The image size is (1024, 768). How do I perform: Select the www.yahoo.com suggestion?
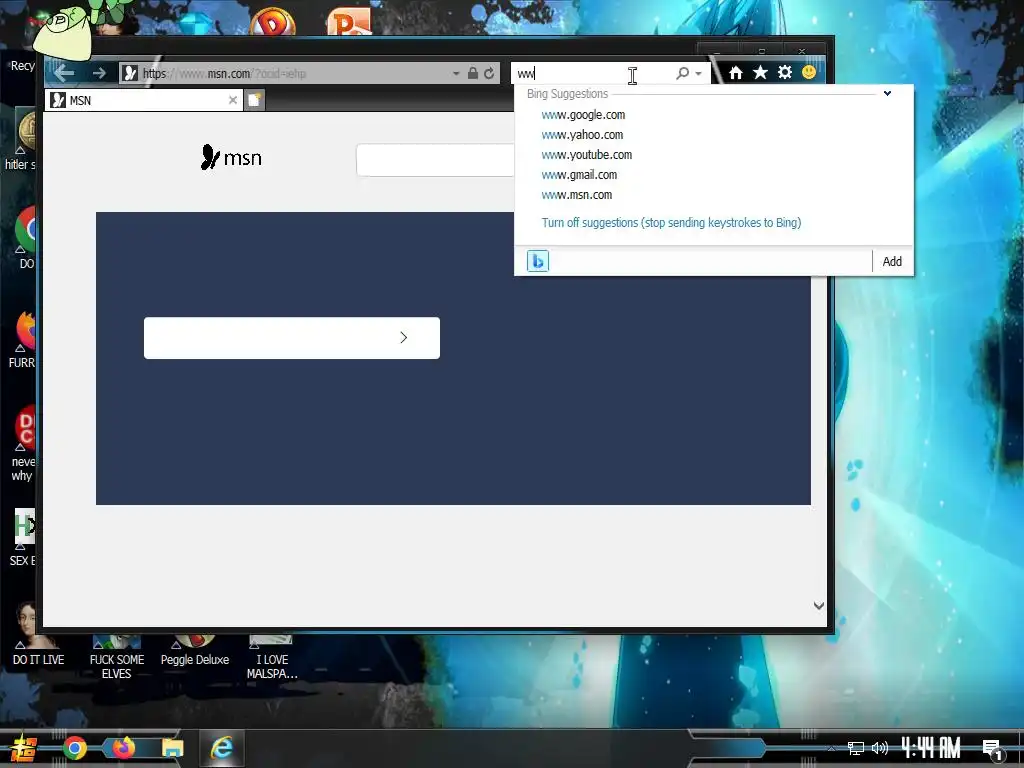tap(582, 135)
